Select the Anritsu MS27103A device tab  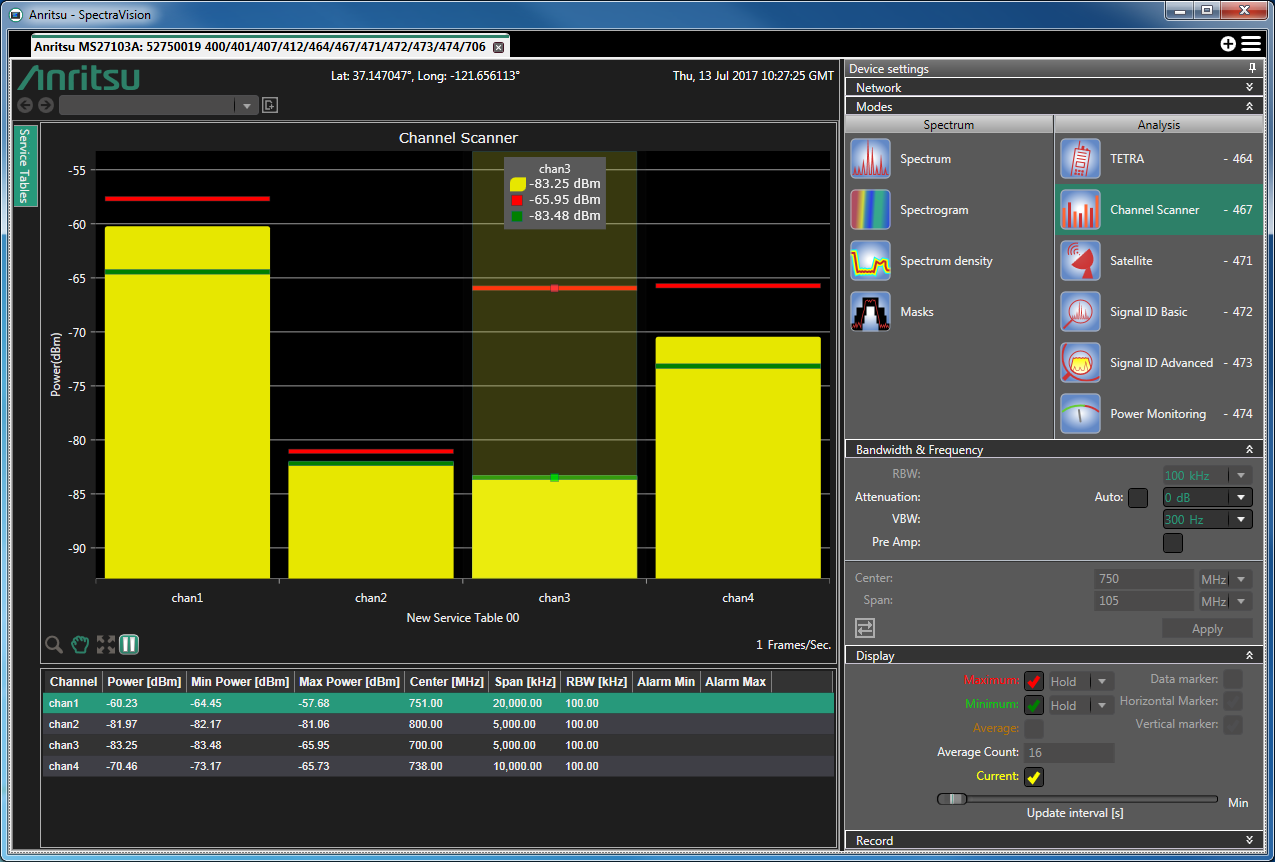tap(260, 47)
